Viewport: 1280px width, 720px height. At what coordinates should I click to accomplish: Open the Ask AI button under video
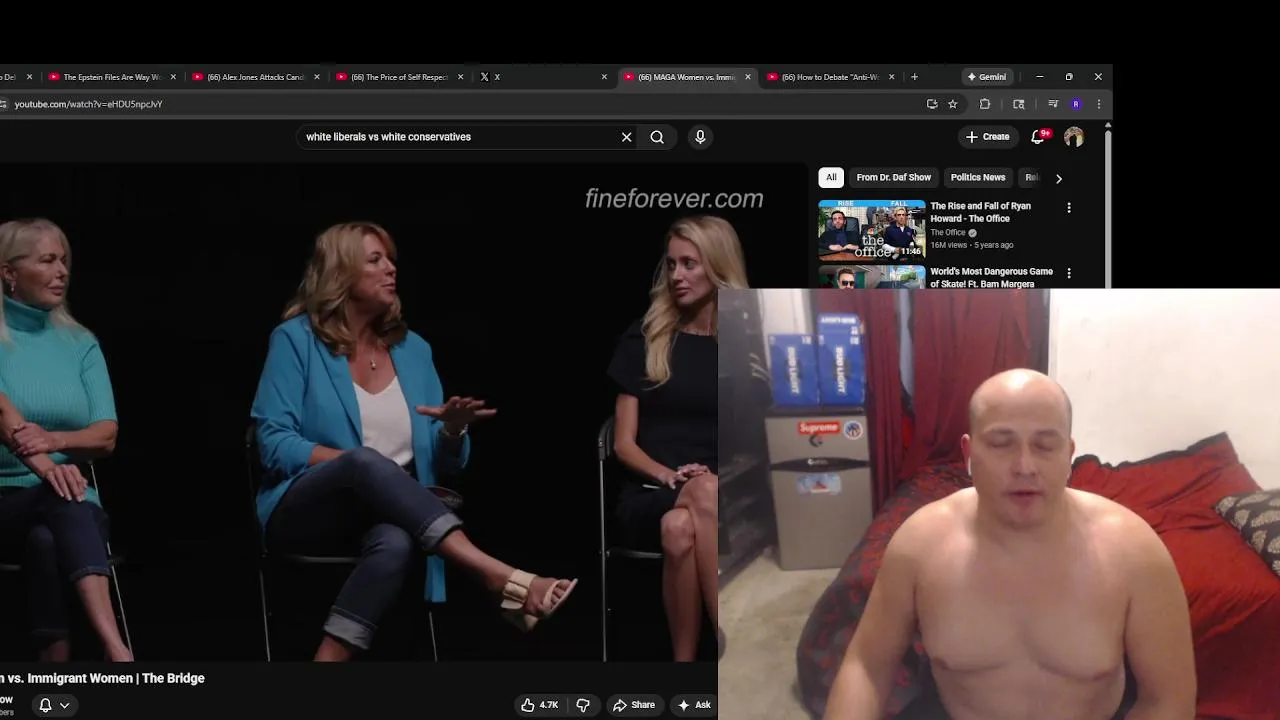(694, 705)
